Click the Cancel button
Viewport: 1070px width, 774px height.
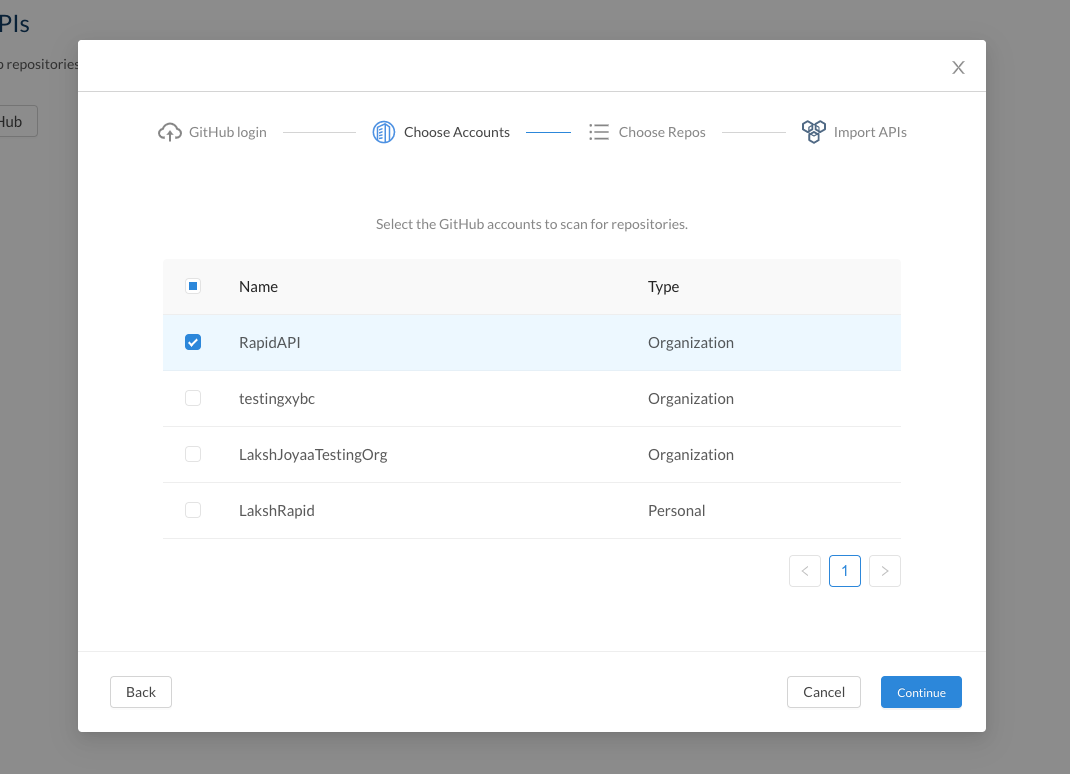click(x=824, y=692)
